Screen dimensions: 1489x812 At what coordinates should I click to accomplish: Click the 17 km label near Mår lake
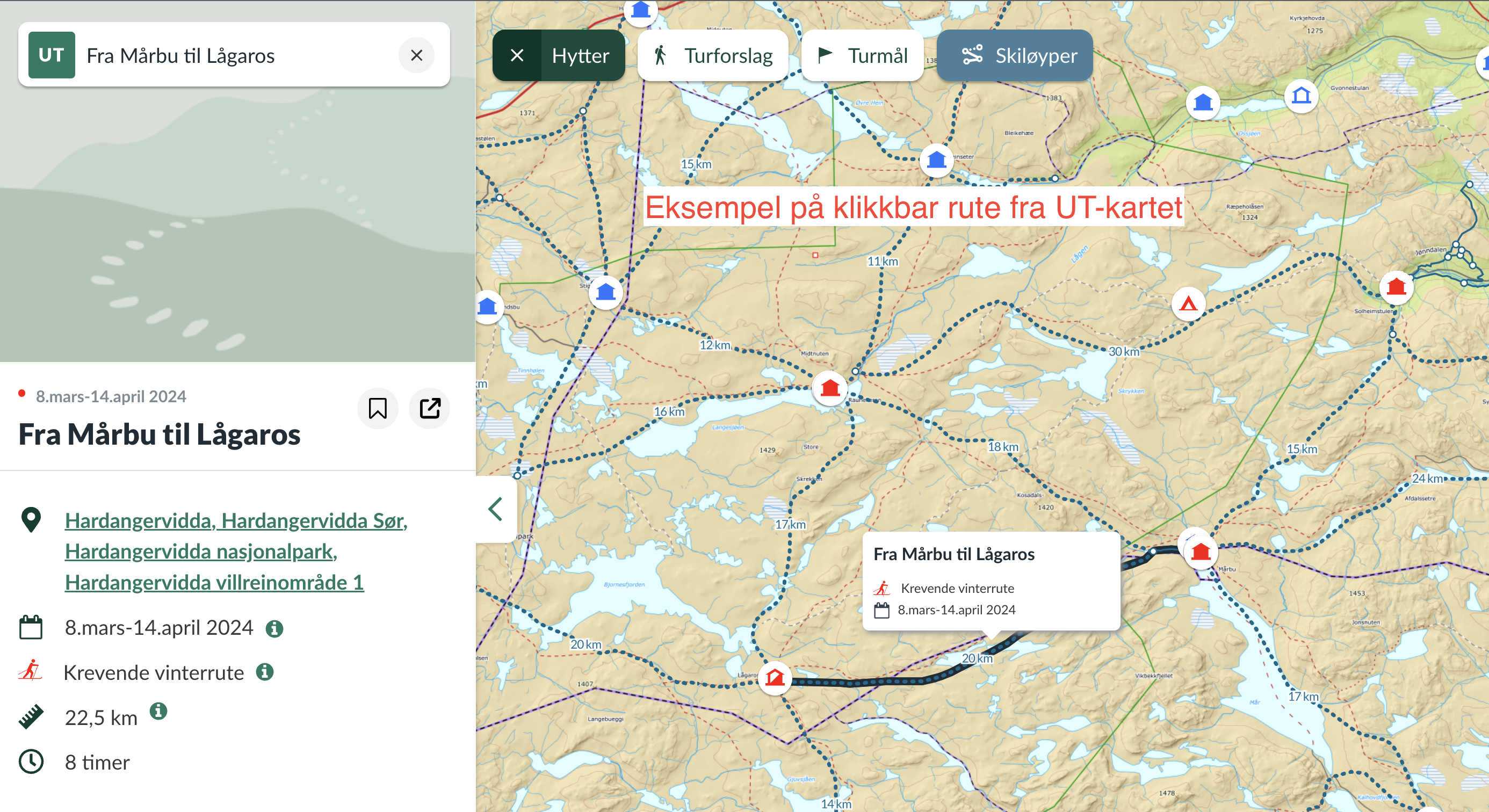(x=1303, y=697)
